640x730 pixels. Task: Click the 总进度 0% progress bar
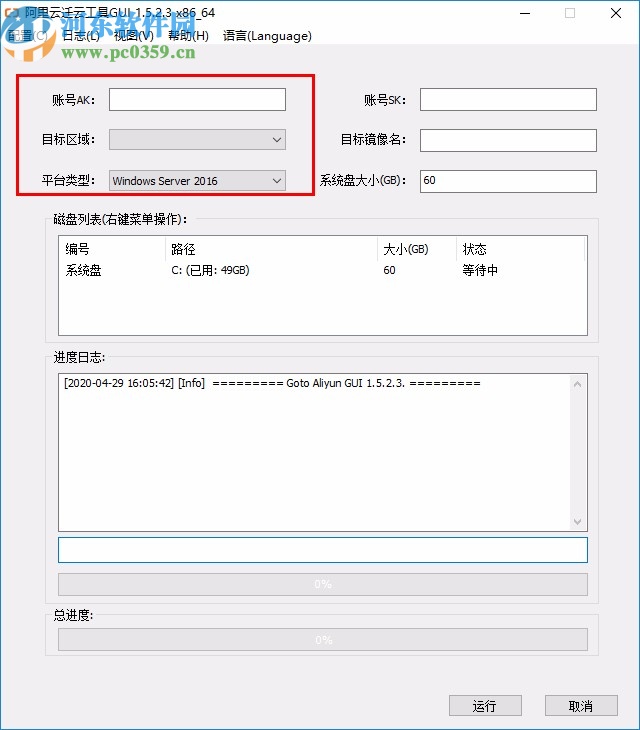pos(323,640)
